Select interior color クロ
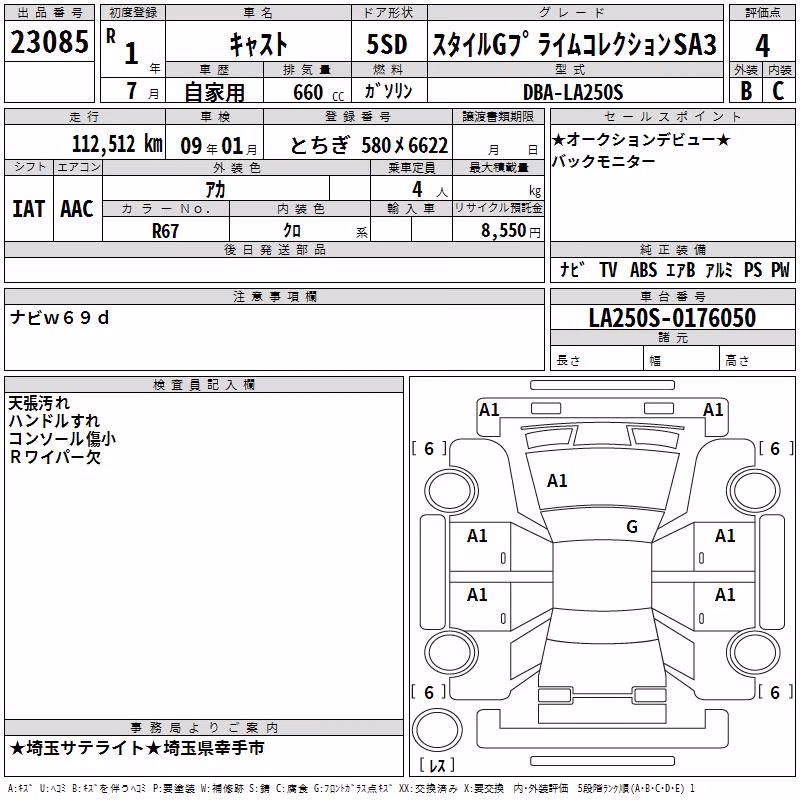The width and height of the screenshot is (800, 800). click(x=292, y=231)
